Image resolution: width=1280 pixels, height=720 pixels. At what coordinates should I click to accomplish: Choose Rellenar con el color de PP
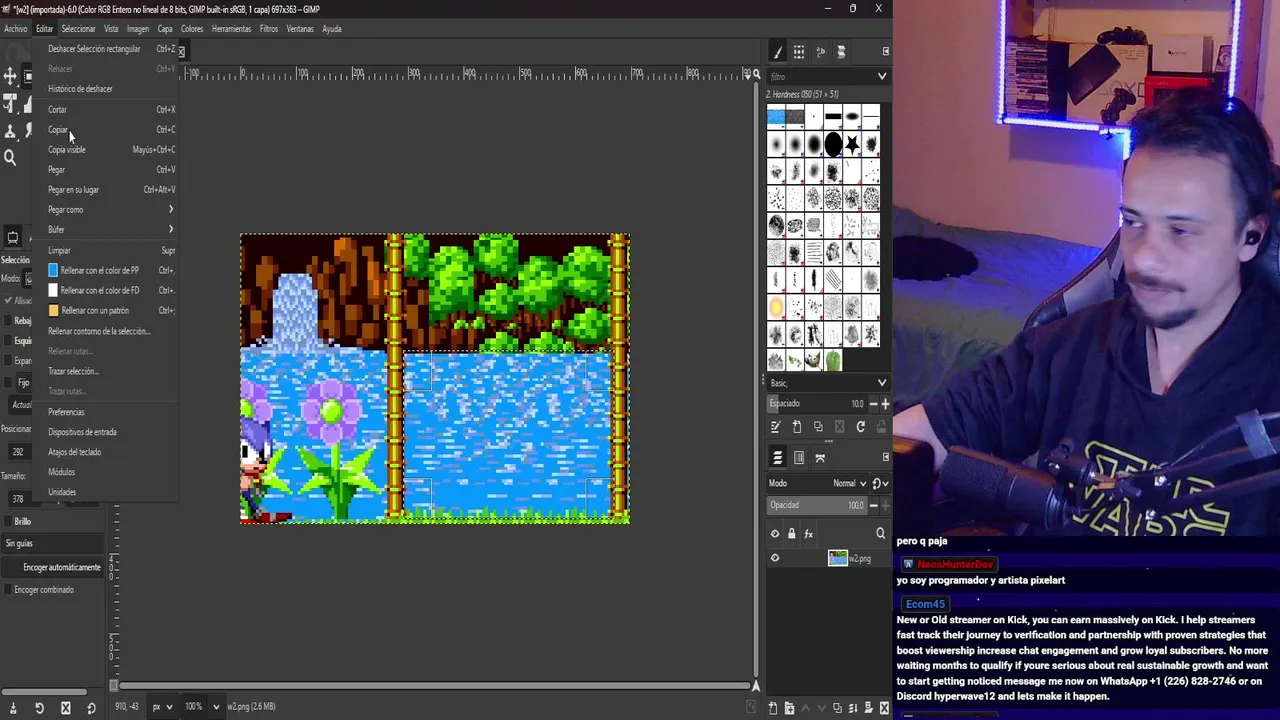[110, 271]
